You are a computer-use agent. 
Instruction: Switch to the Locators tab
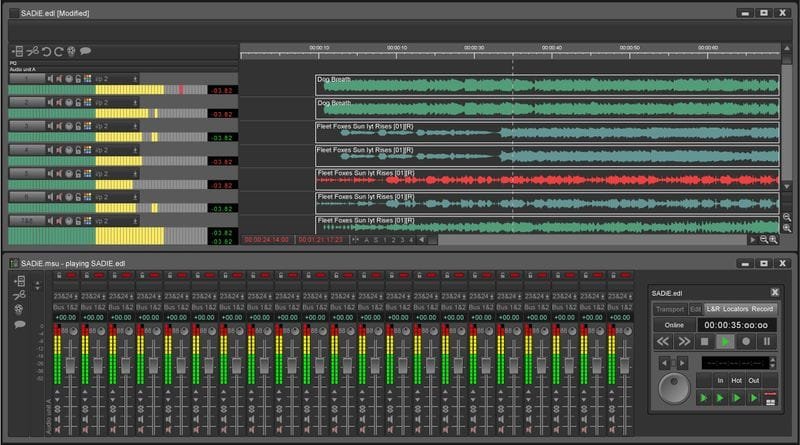(735, 309)
